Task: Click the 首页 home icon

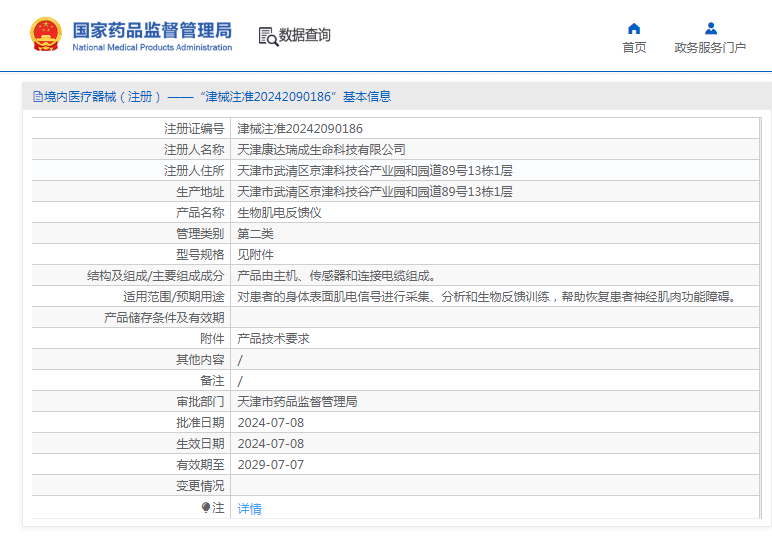Action: click(x=634, y=29)
